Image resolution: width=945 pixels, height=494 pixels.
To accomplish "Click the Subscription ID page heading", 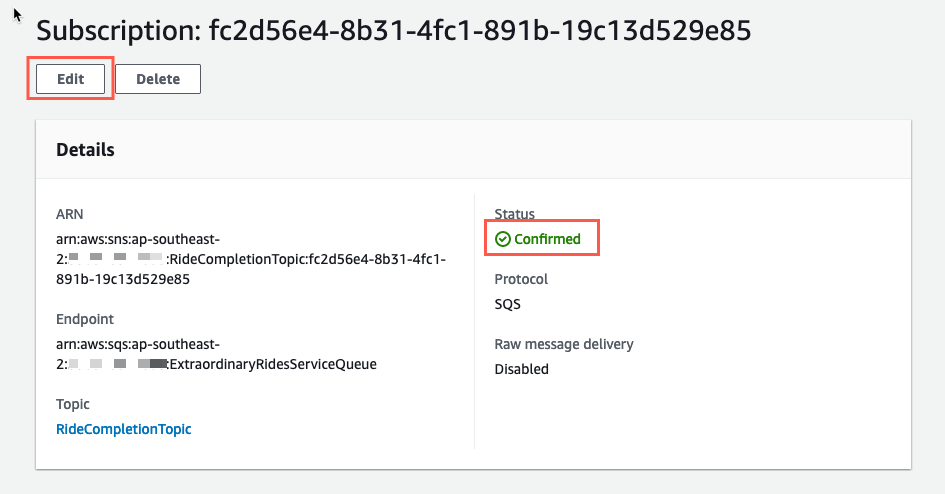I will point(394,30).
